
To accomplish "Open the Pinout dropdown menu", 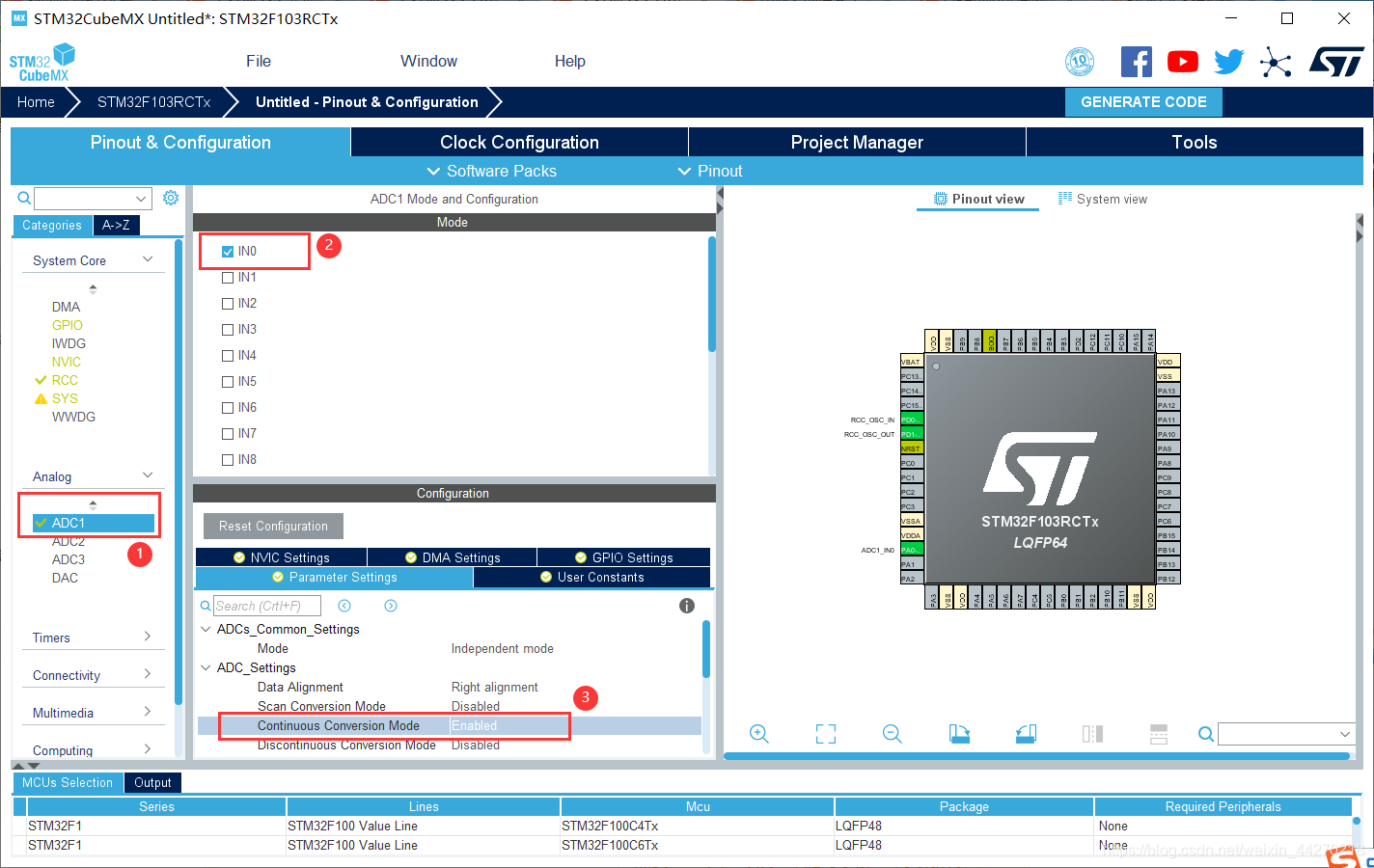I will click(x=710, y=171).
